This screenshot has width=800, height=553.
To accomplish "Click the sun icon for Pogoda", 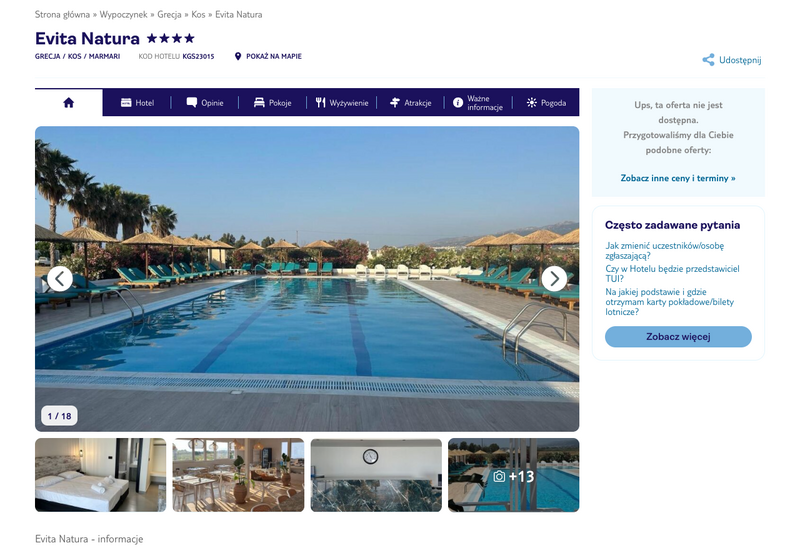I will click(532, 103).
